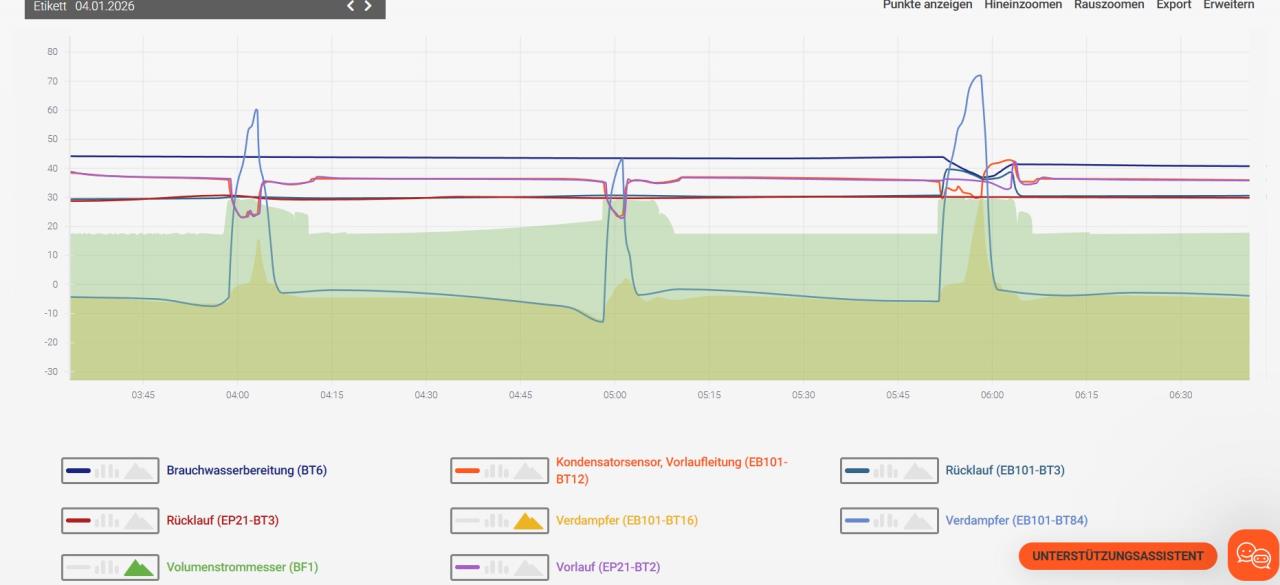The image size is (1280, 585).
Task: Click Punkte anzeigen in chart menu
Action: tap(927, 5)
